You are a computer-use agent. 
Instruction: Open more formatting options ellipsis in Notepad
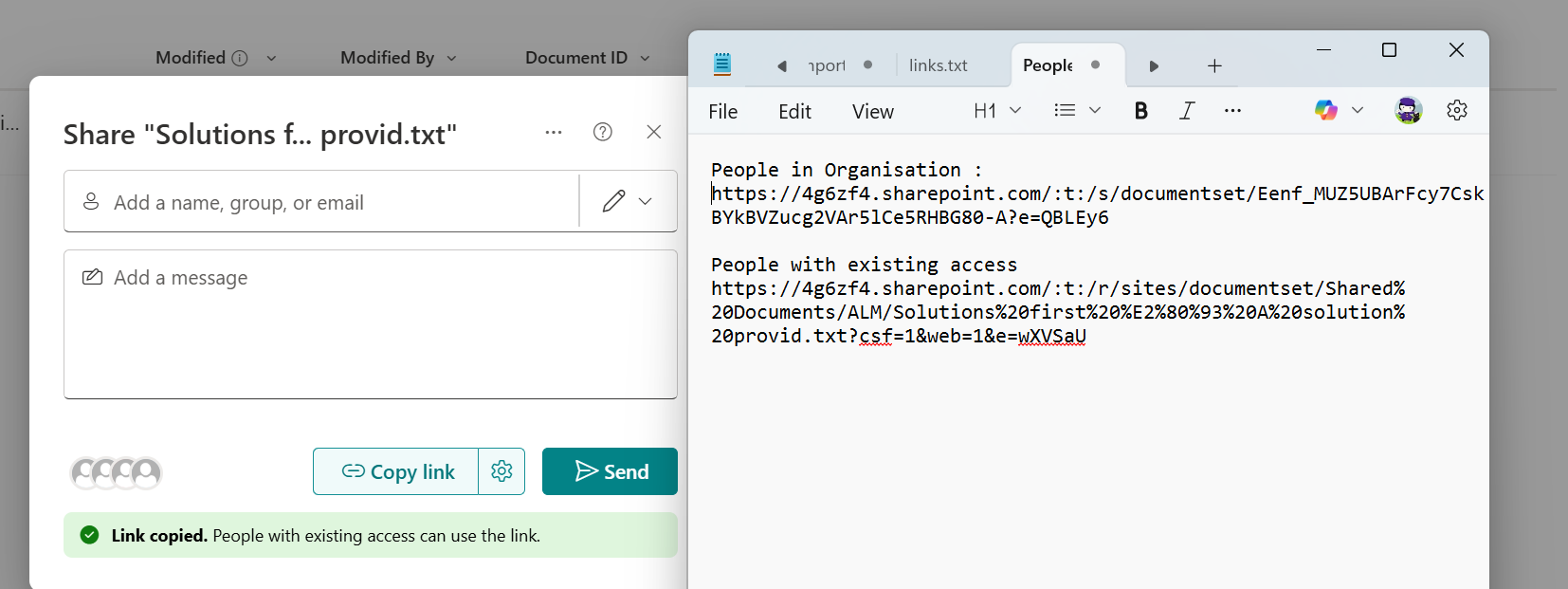1232,111
